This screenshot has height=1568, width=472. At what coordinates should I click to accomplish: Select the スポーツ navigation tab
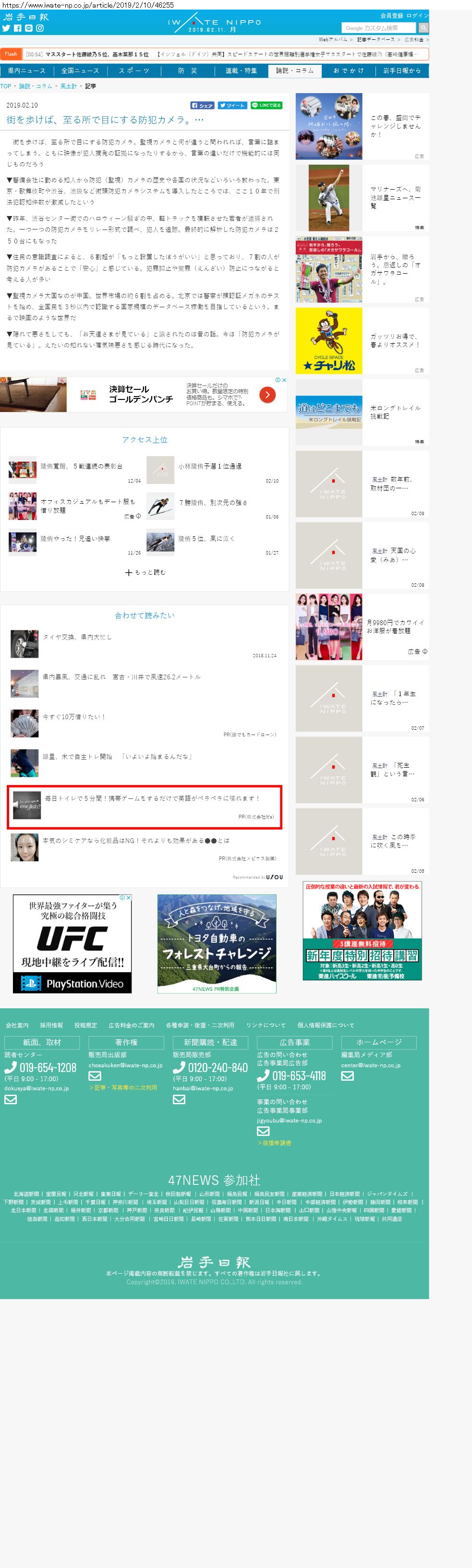pyautogui.click(x=134, y=71)
